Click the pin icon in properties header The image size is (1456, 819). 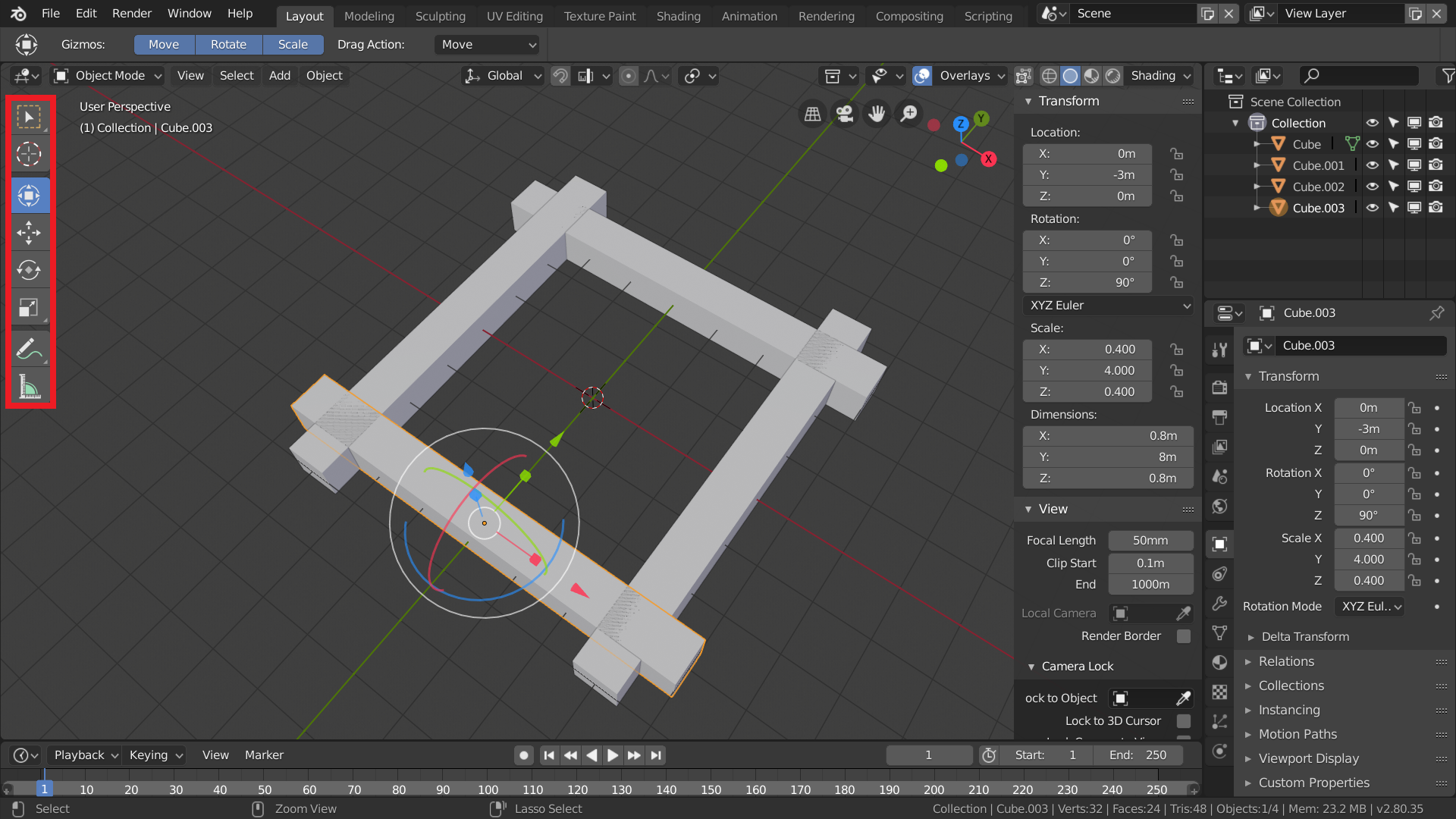(1436, 313)
